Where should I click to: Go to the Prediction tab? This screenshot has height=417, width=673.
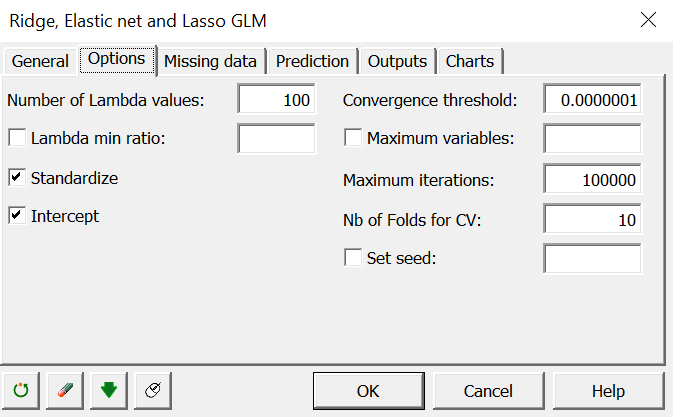click(x=312, y=61)
